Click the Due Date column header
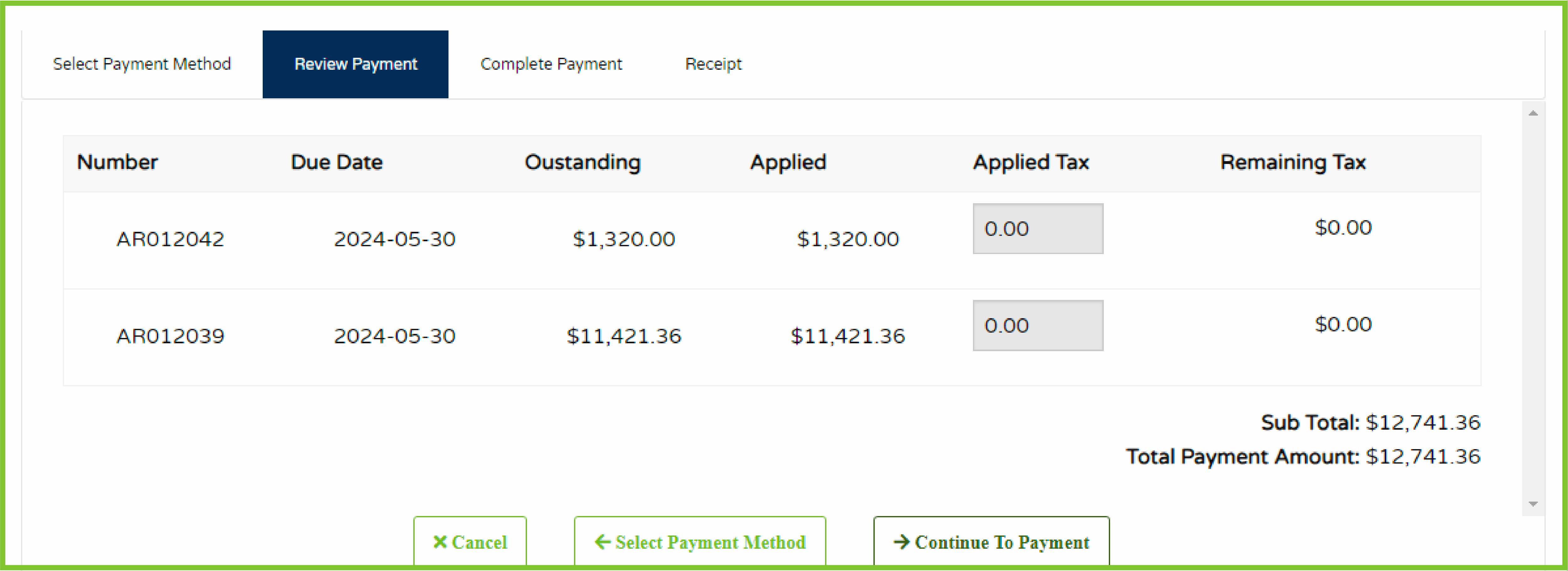 pos(337,163)
